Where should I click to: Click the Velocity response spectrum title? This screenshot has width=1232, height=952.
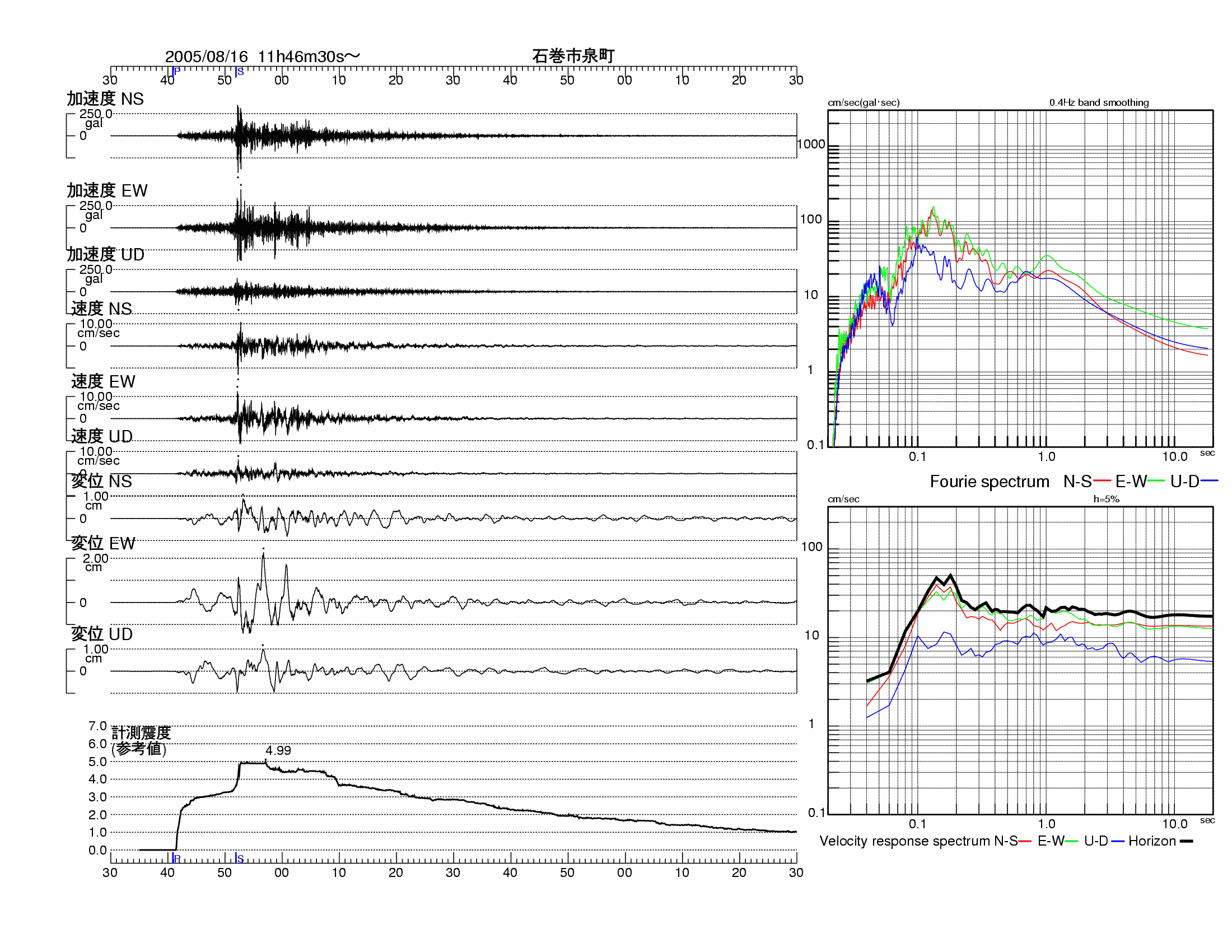pyautogui.click(x=906, y=841)
